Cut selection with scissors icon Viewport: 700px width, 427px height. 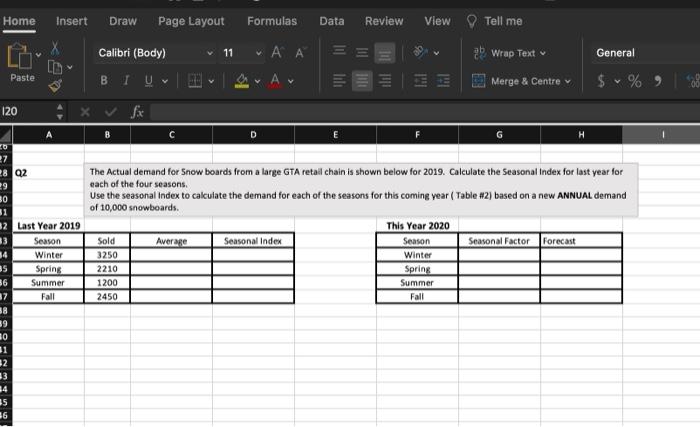tap(55, 48)
